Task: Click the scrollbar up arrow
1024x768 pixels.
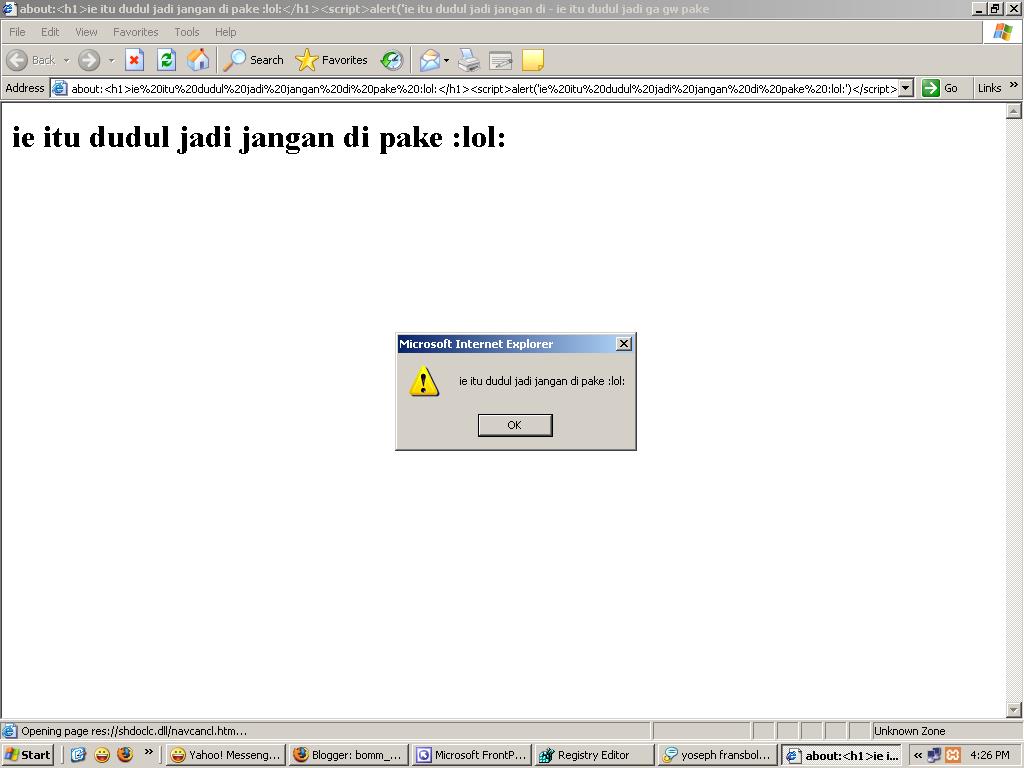Action: [1014, 111]
